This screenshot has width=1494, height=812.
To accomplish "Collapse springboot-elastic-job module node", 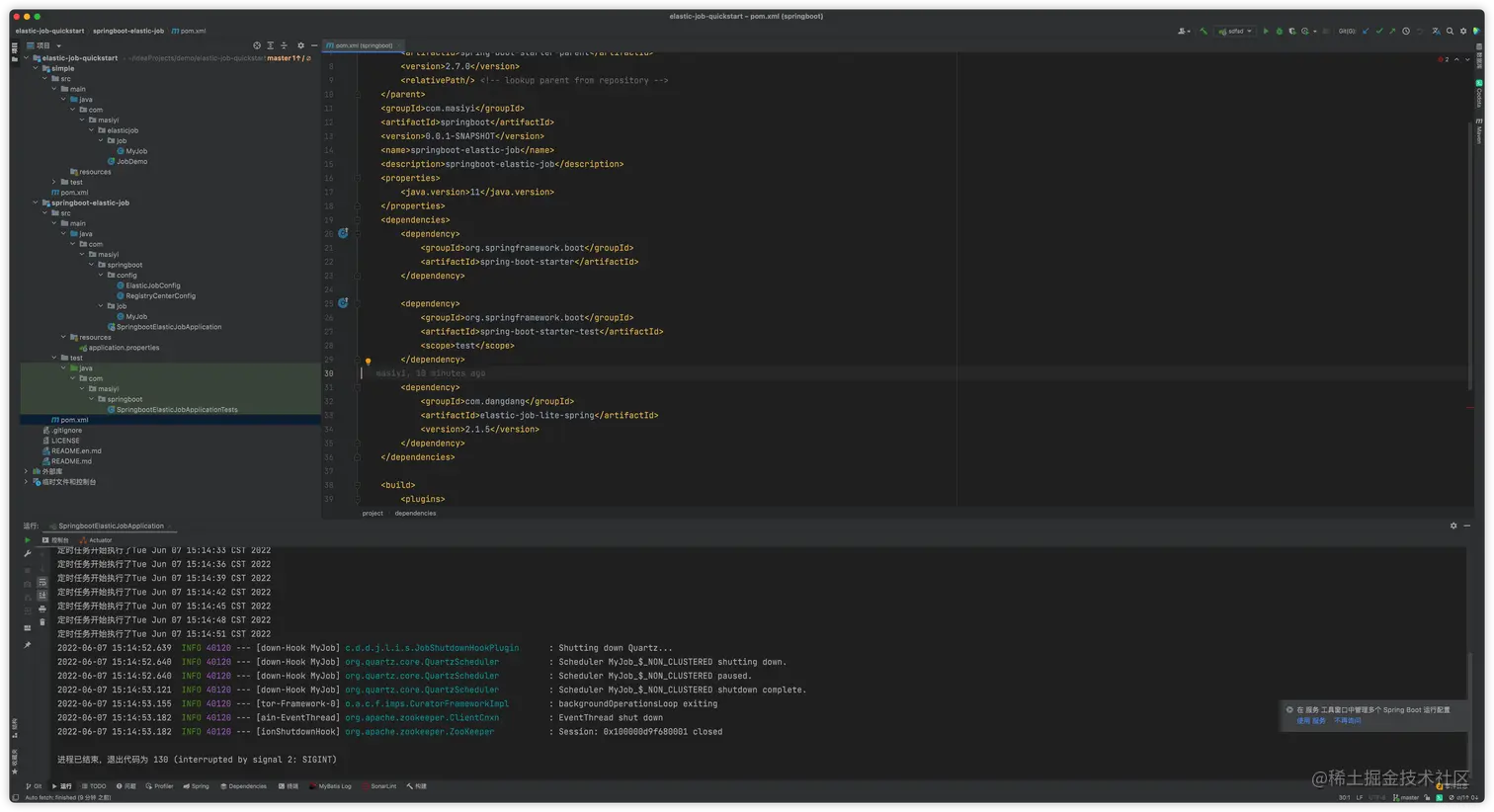I will click(x=36, y=203).
